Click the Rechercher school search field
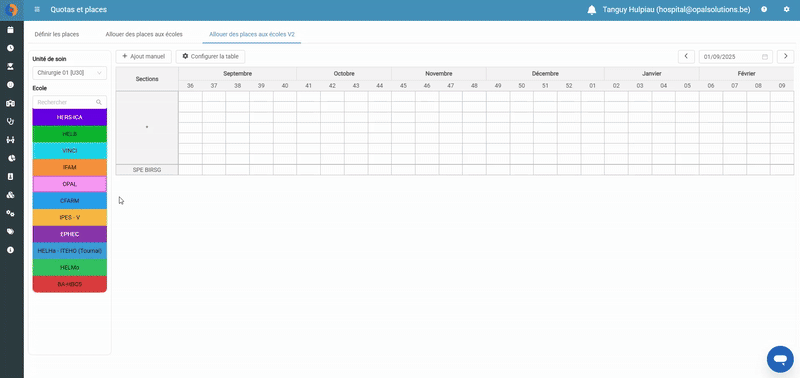Viewport: 800px width, 378px height. pos(69,102)
